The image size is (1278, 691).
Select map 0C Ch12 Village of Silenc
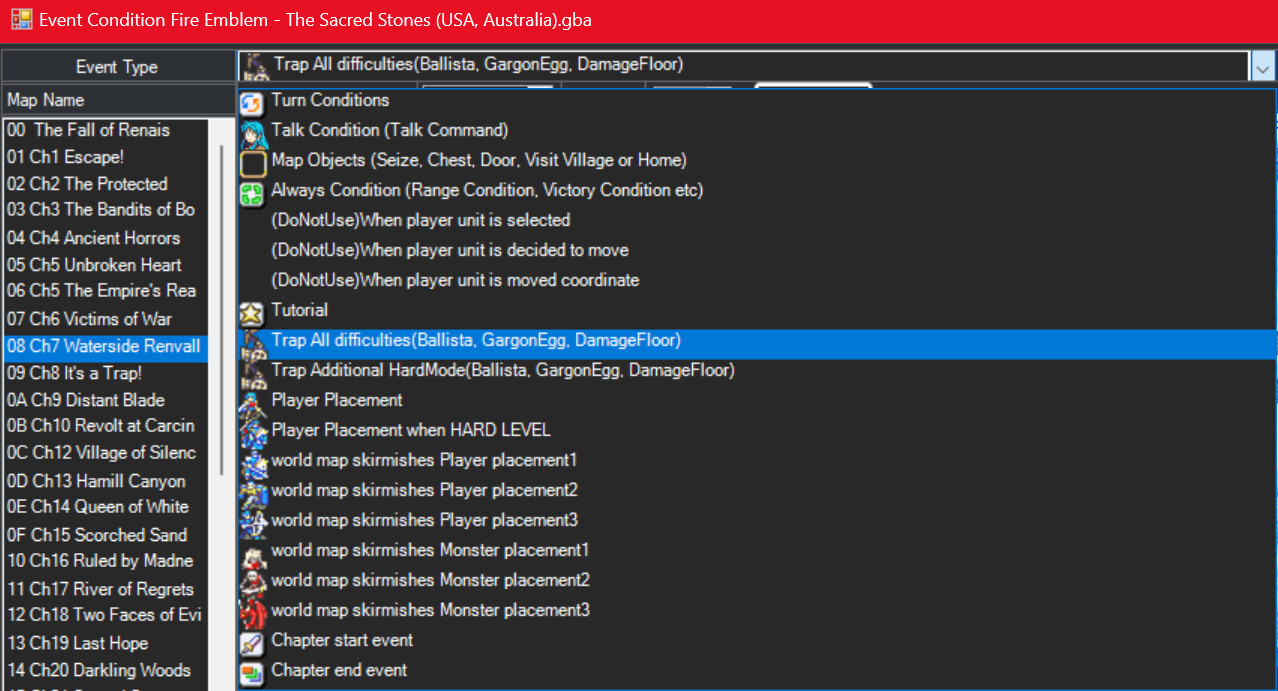coord(105,453)
